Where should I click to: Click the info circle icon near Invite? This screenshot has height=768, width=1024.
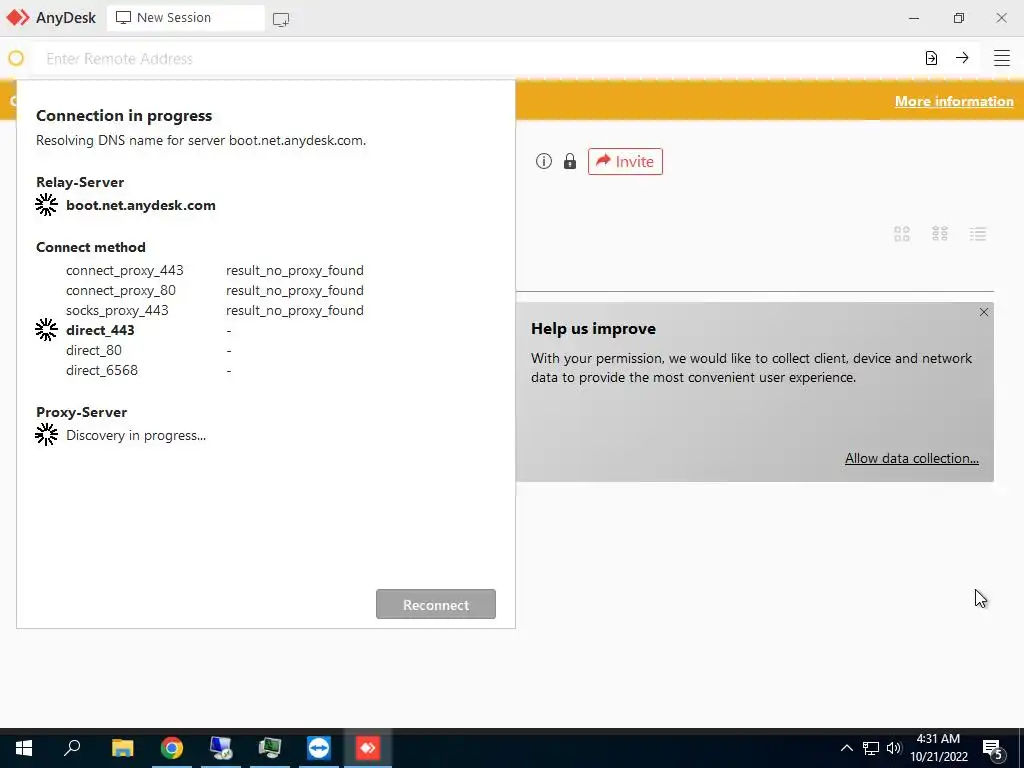[x=543, y=161]
